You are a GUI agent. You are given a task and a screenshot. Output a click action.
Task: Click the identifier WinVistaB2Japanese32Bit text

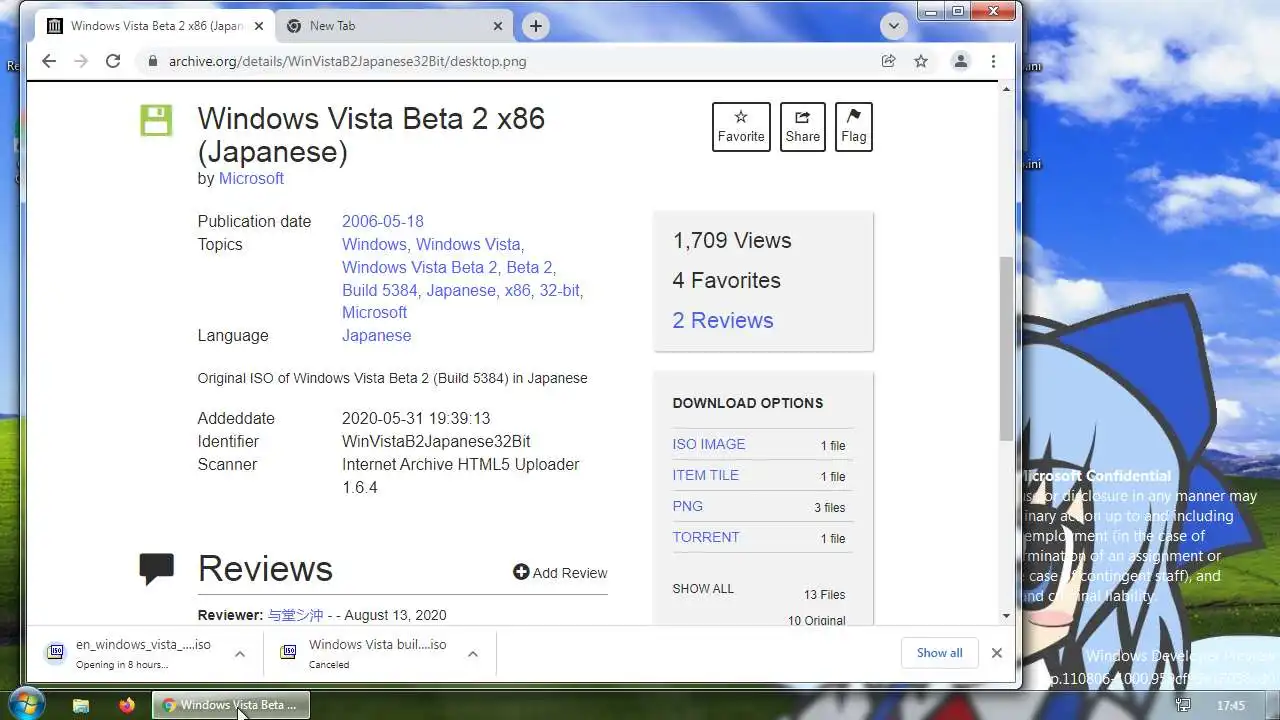point(436,441)
